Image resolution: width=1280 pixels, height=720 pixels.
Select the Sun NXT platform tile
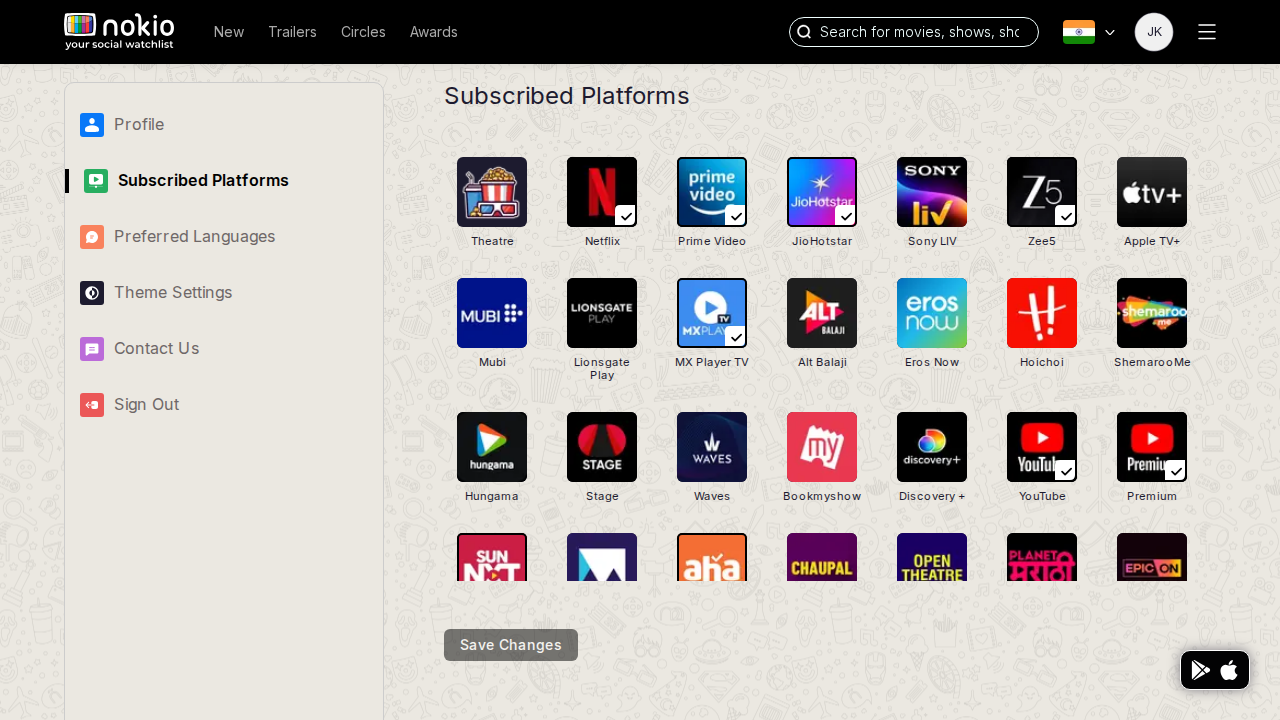pos(492,557)
